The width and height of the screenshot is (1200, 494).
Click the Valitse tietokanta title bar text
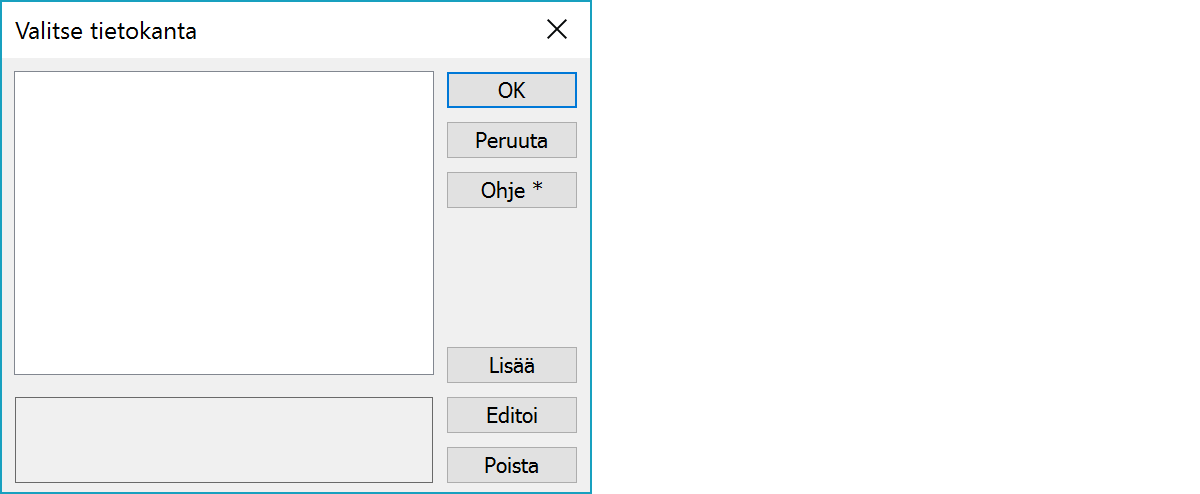pyautogui.click(x=106, y=31)
